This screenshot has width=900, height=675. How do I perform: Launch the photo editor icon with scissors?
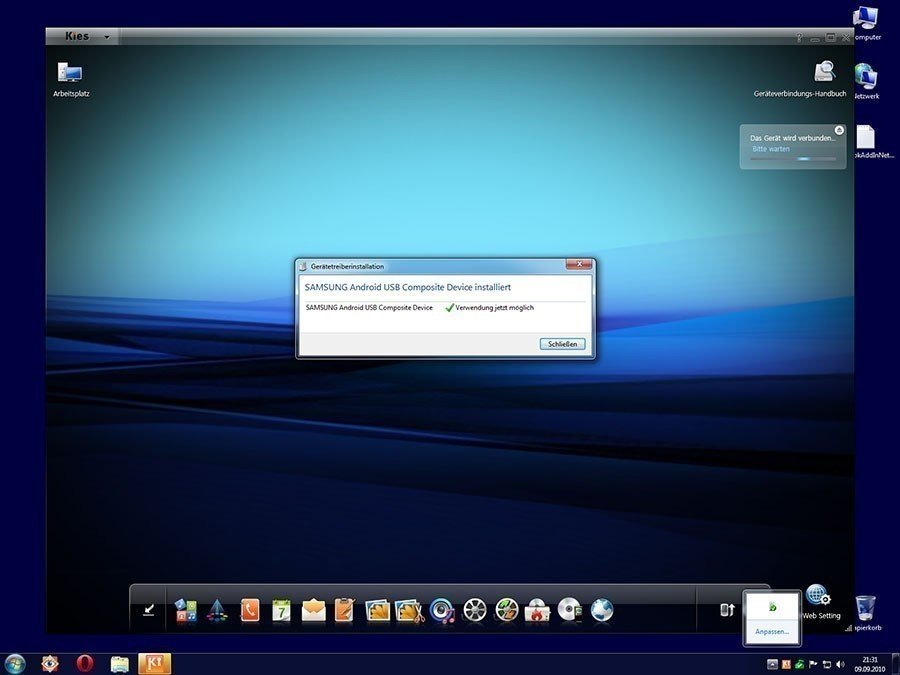click(410, 611)
